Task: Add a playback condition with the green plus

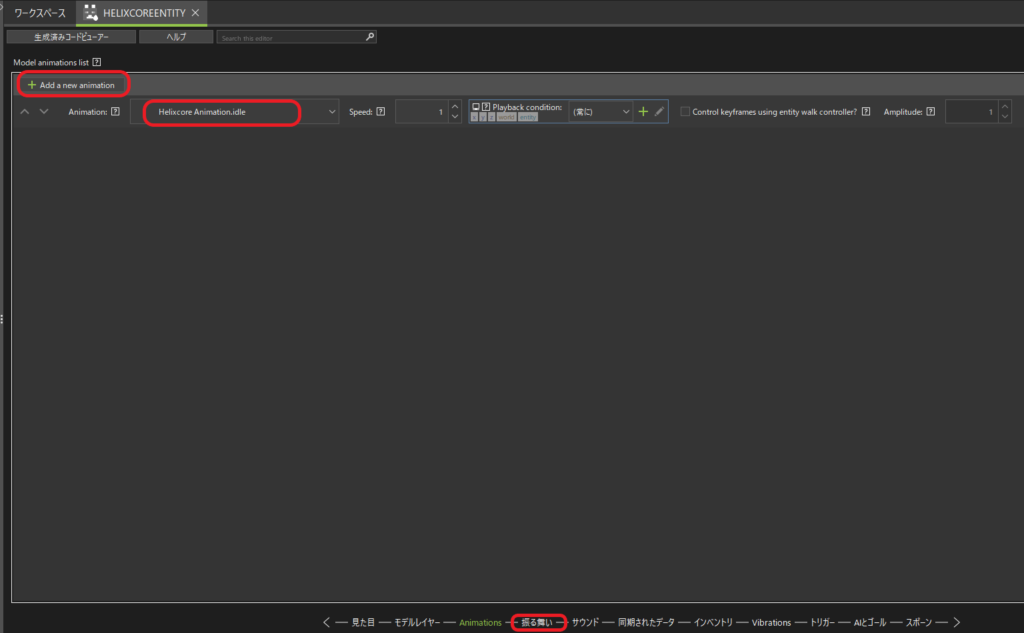Action: (643, 112)
